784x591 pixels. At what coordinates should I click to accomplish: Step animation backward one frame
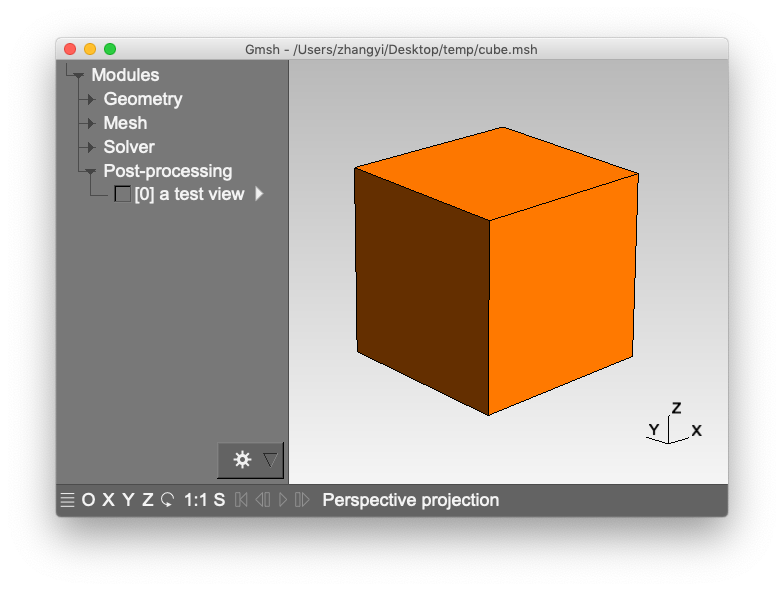point(262,500)
